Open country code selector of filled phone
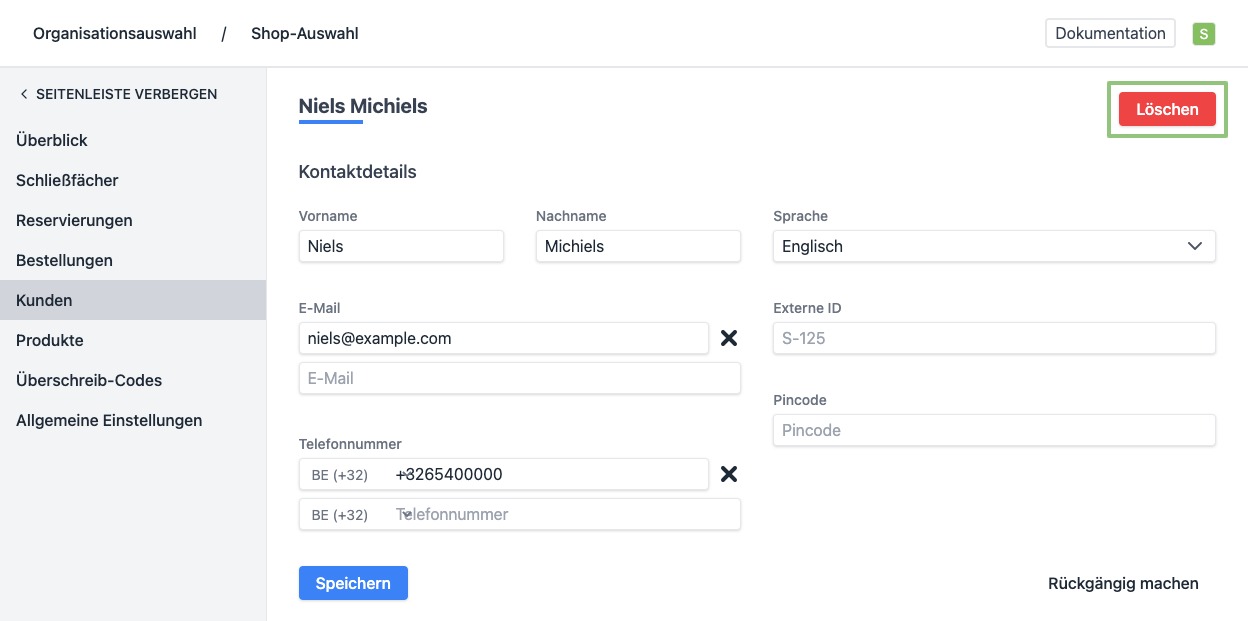 (x=345, y=475)
